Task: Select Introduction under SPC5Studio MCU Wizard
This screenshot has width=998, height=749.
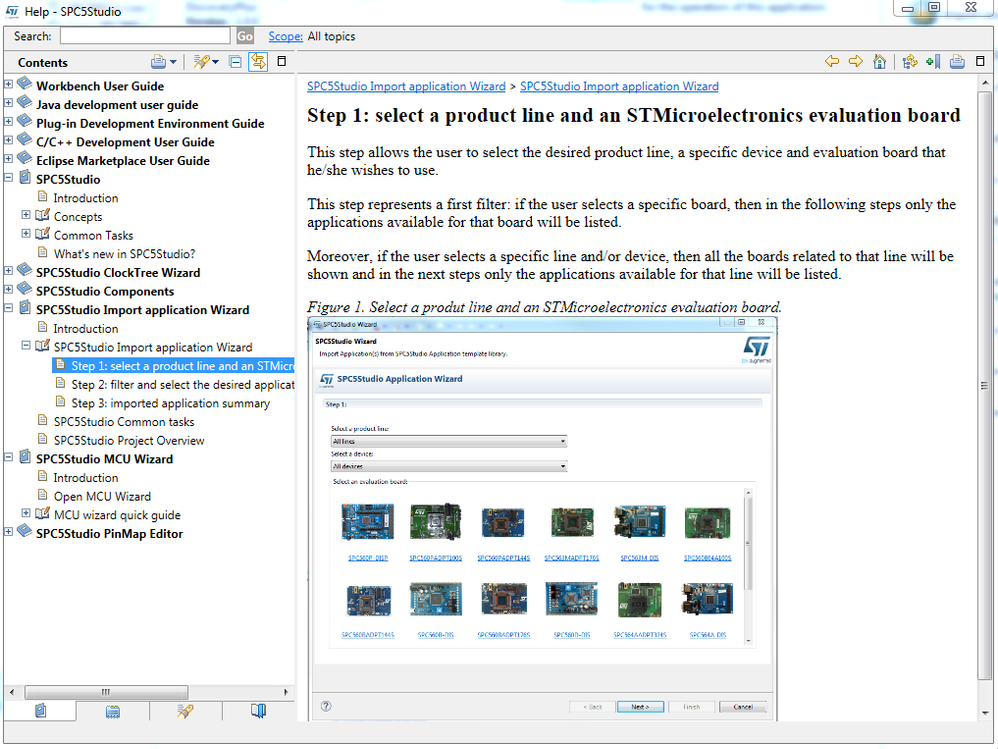Action: [85, 477]
